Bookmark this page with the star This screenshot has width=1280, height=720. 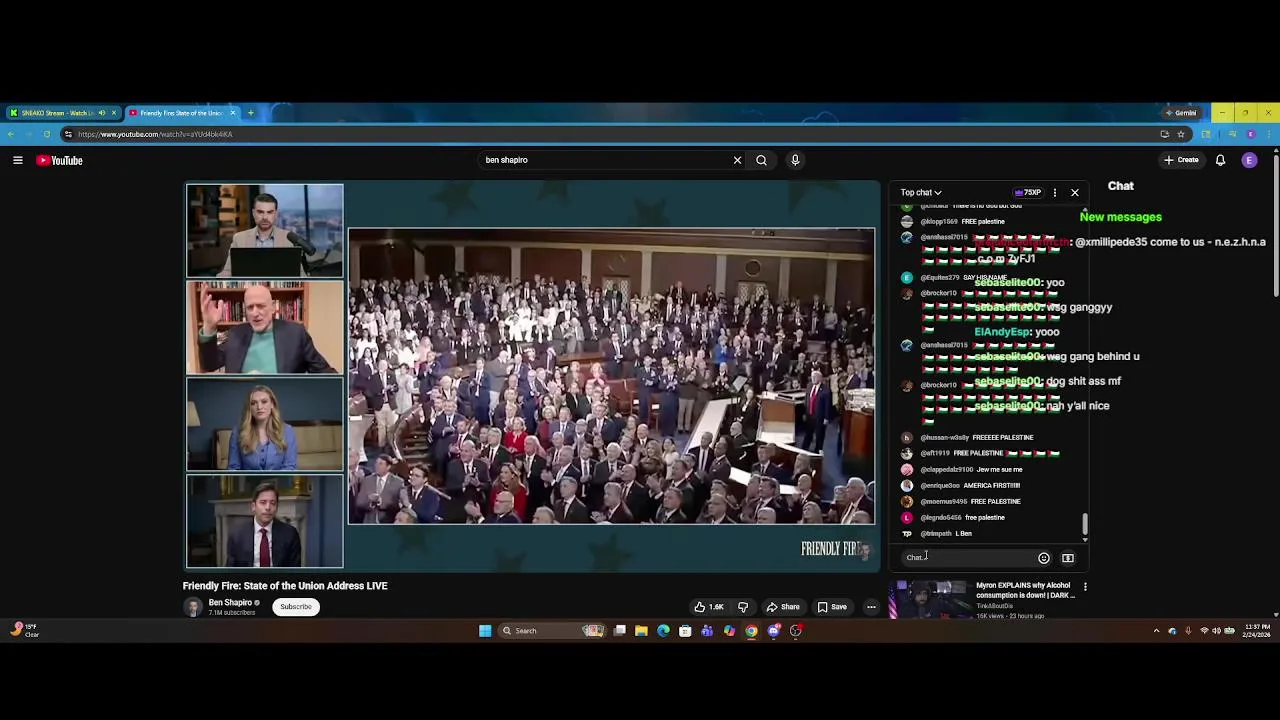pos(1181,134)
